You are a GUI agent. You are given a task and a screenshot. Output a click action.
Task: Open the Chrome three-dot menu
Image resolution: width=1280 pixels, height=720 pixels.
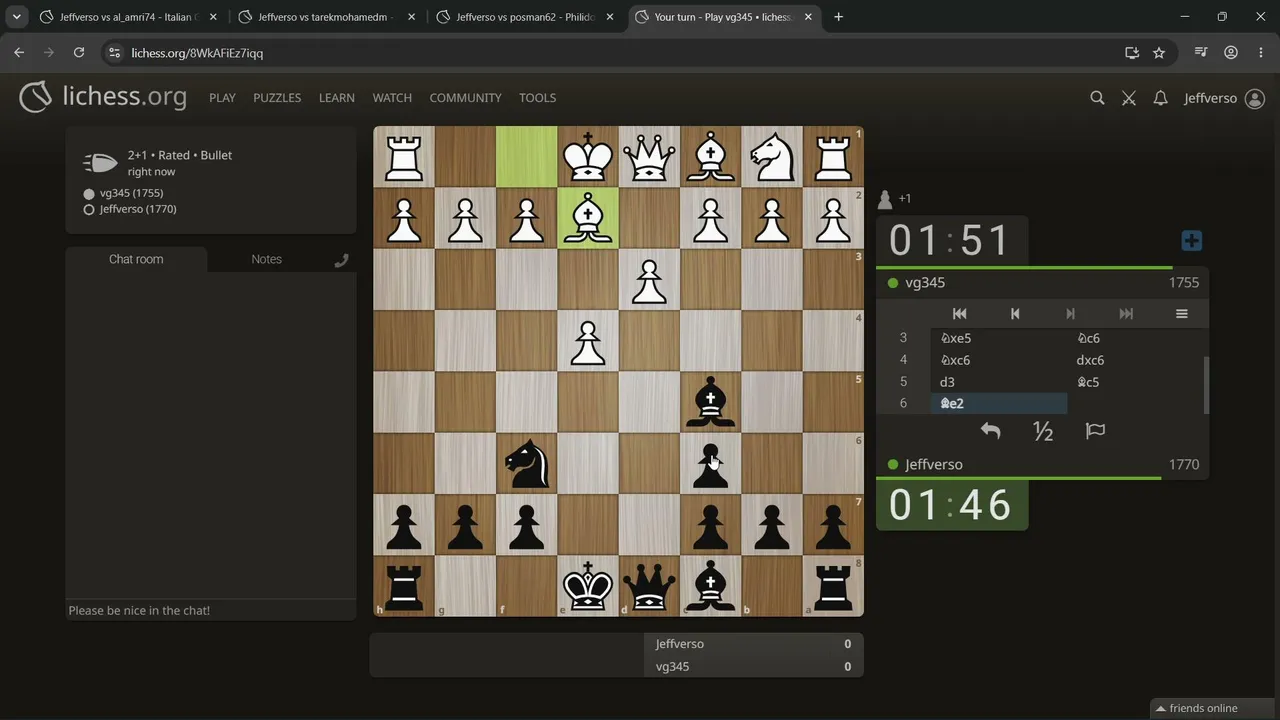tap(1261, 53)
